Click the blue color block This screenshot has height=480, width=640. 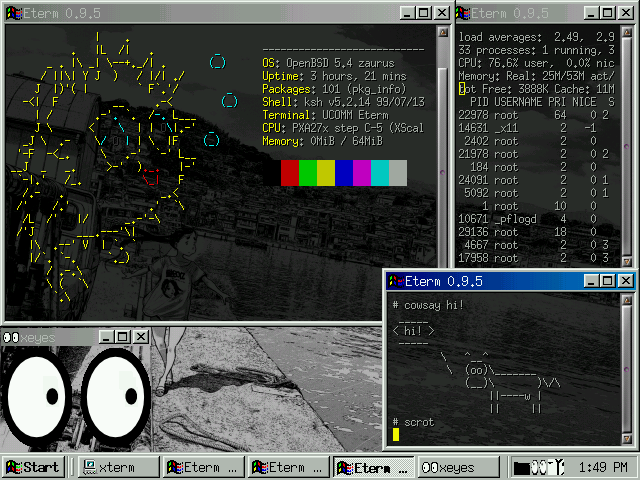(x=344, y=173)
